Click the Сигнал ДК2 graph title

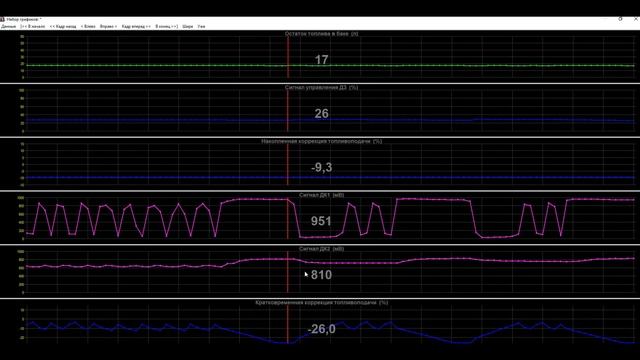pos(322,249)
